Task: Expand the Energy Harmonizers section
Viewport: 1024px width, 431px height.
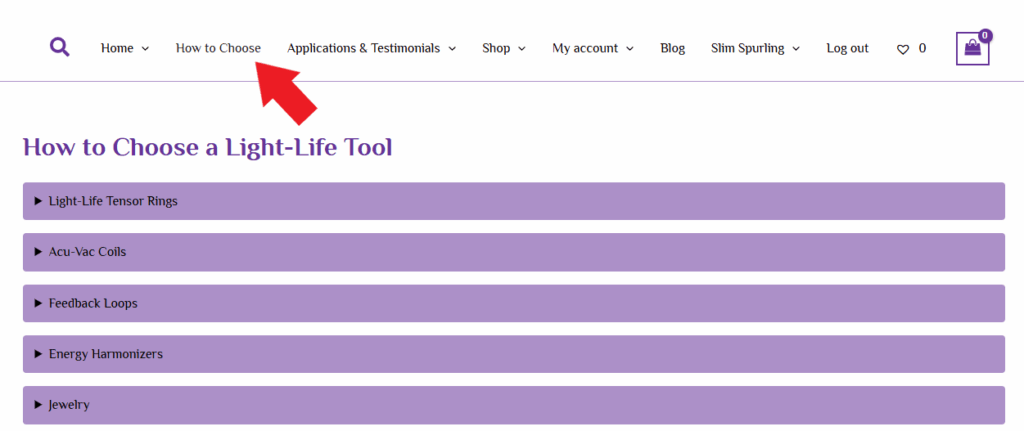Action: [x=514, y=354]
